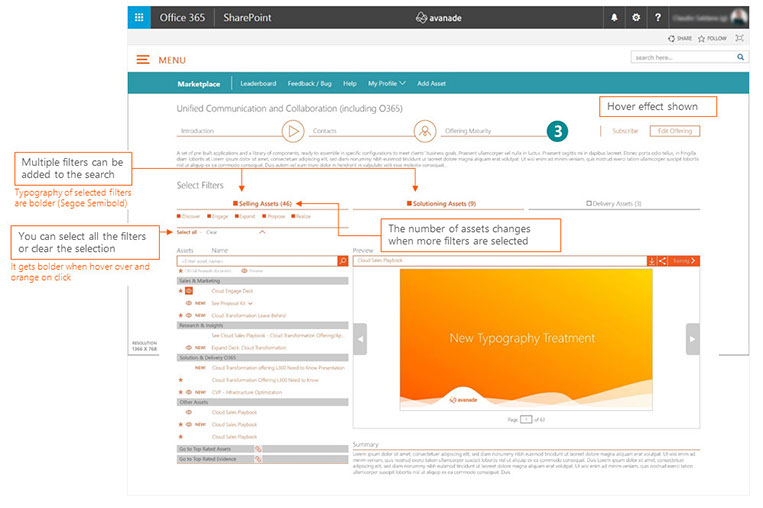Switch to the Solutioning Assets tab
The height and width of the screenshot is (508, 763).
[x=443, y=203]
